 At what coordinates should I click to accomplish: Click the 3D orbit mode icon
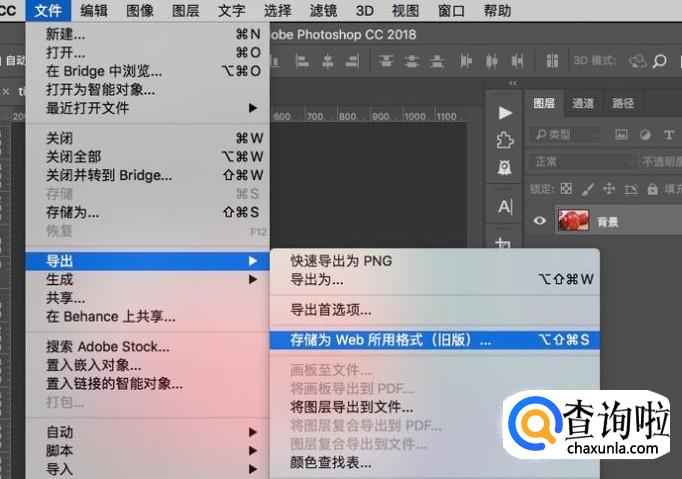pos(637,61)
